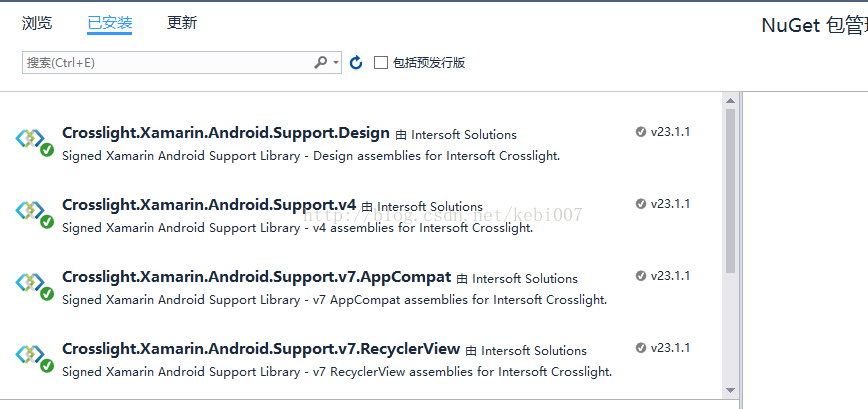Click the package list scrollbar thumb
Image resolution: width=868 pixels, height=409 pixels.
[x=730, y=191]
